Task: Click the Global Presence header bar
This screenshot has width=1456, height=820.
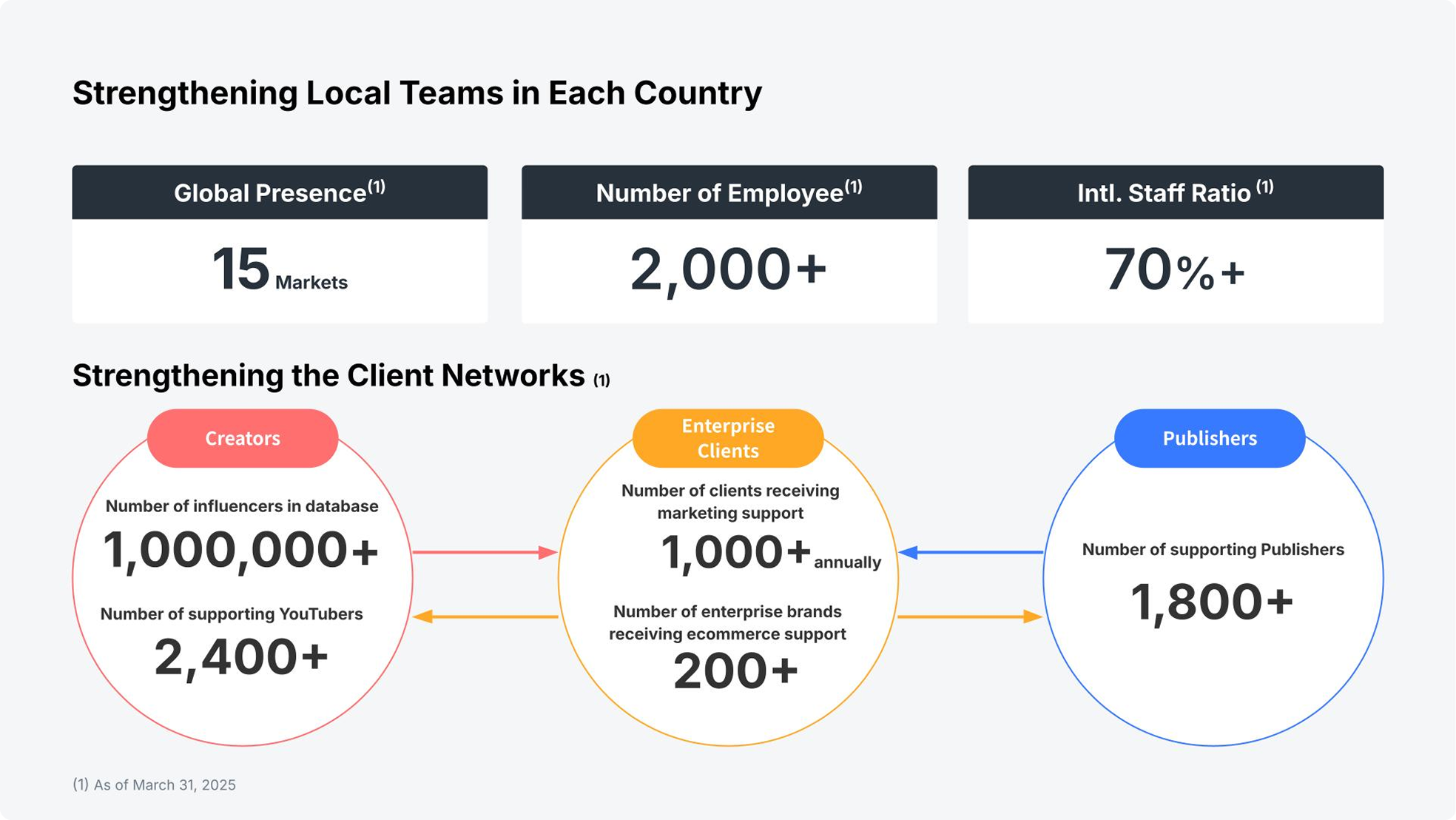Action: [x=280, y=192]
